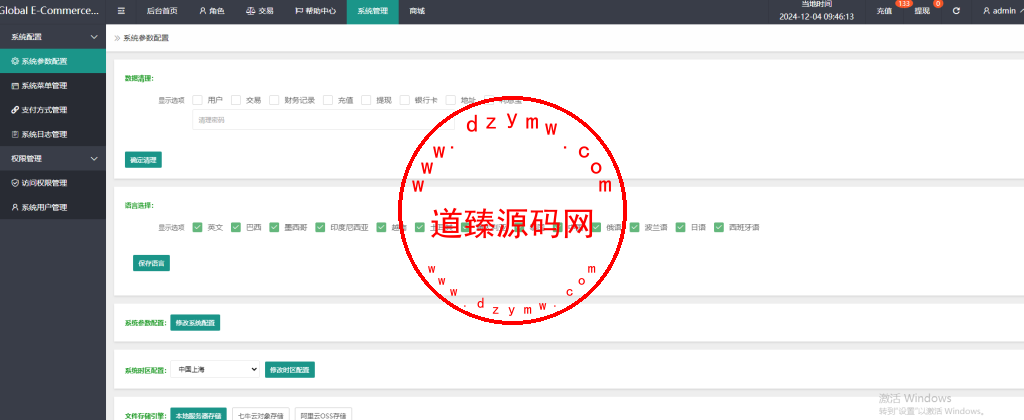This screenshot has height=420, width=1024.
Task: Click the 帮助中心 flag icon in the top nav
Action: [299, 11]
